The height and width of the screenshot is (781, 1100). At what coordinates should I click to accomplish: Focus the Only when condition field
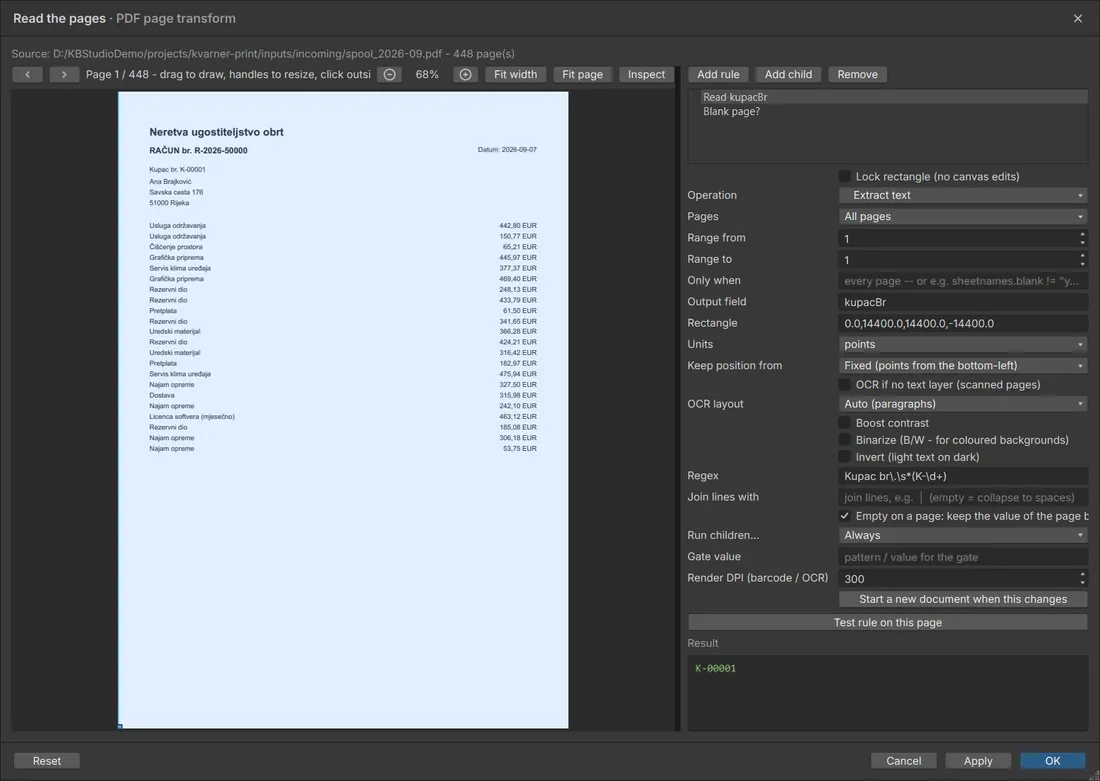(x=963, y=281)
